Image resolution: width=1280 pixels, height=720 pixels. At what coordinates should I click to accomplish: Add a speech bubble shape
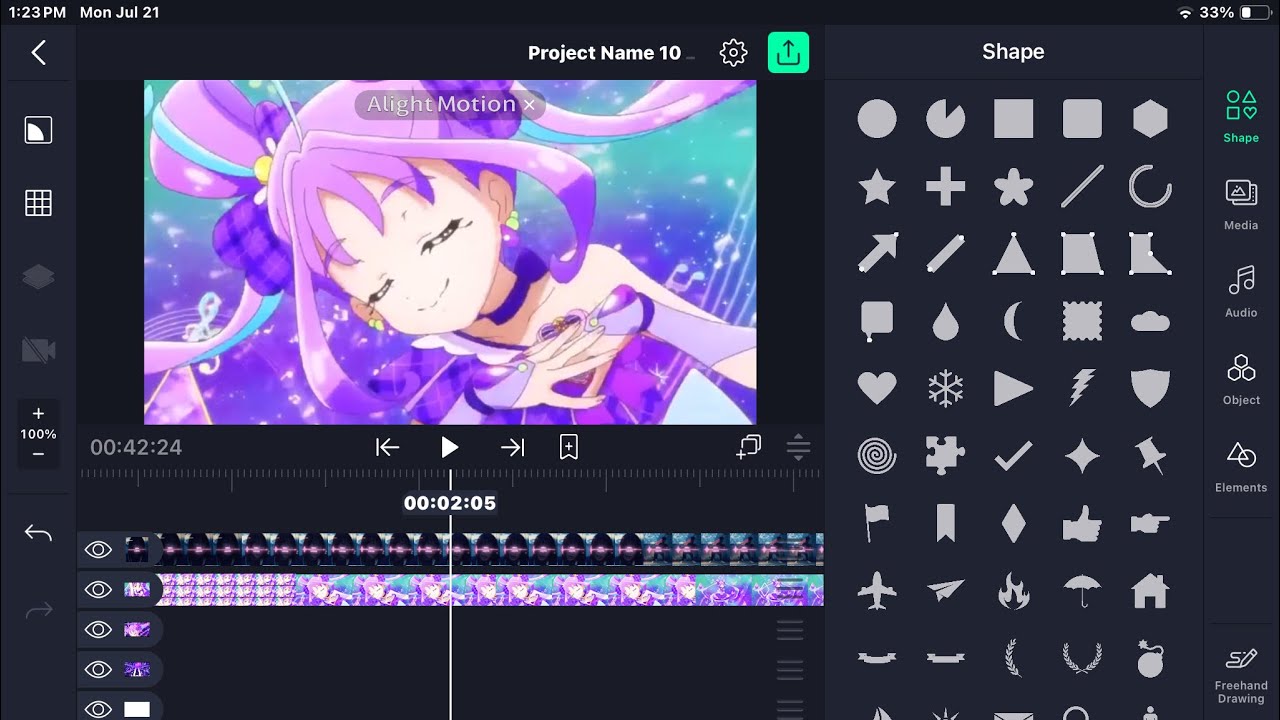[877, 321]
